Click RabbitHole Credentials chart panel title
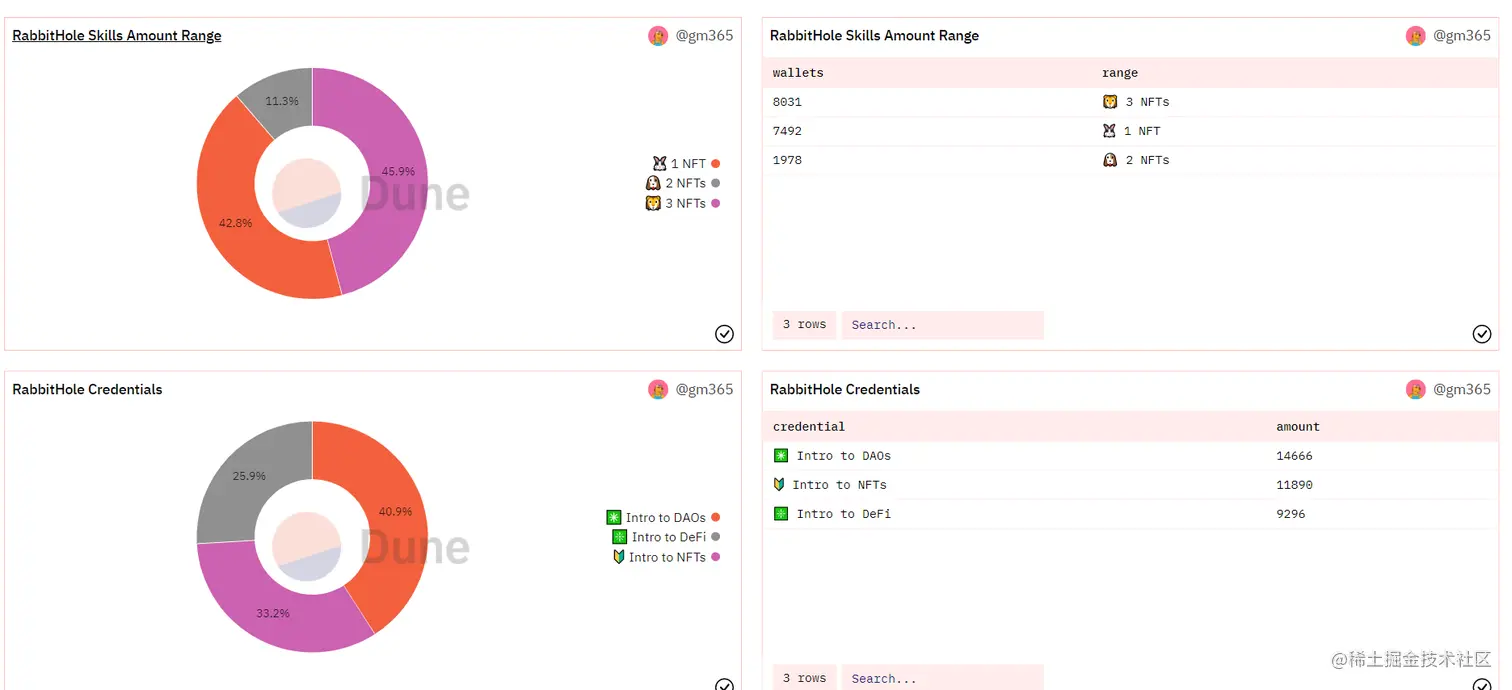Viewport: 1512px width, 690px height. pyautogui.click(x=87, y=389)
